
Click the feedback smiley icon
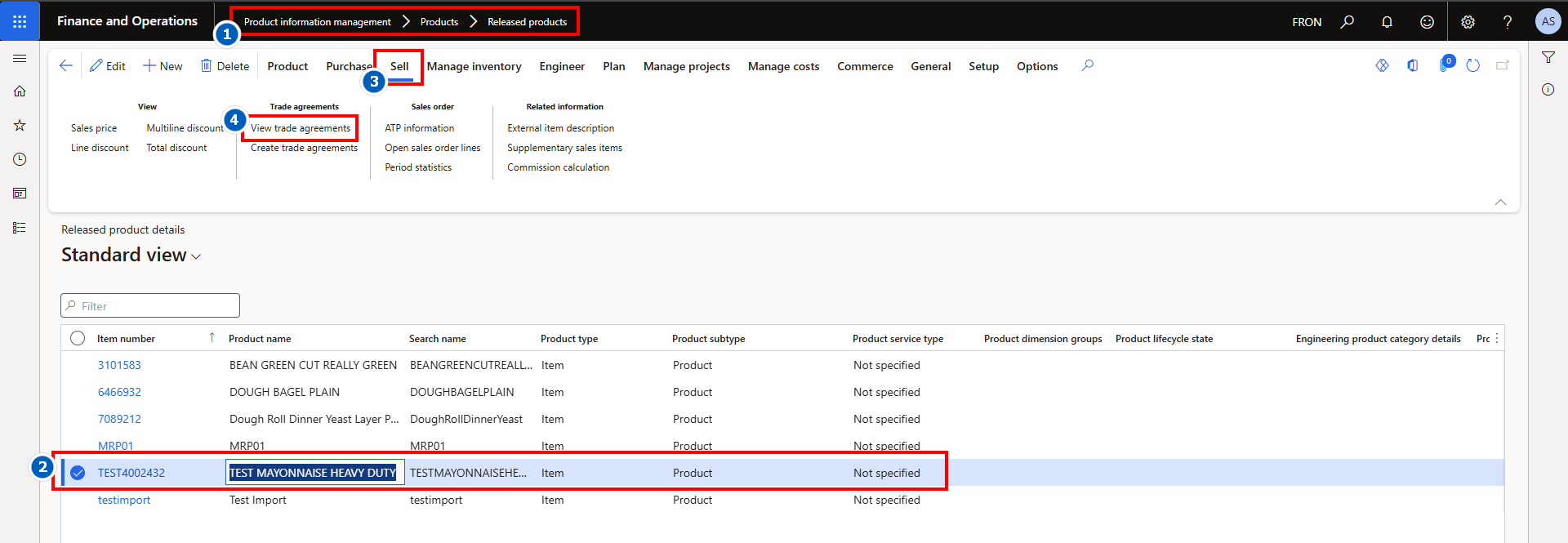(x=1427, y=22)
